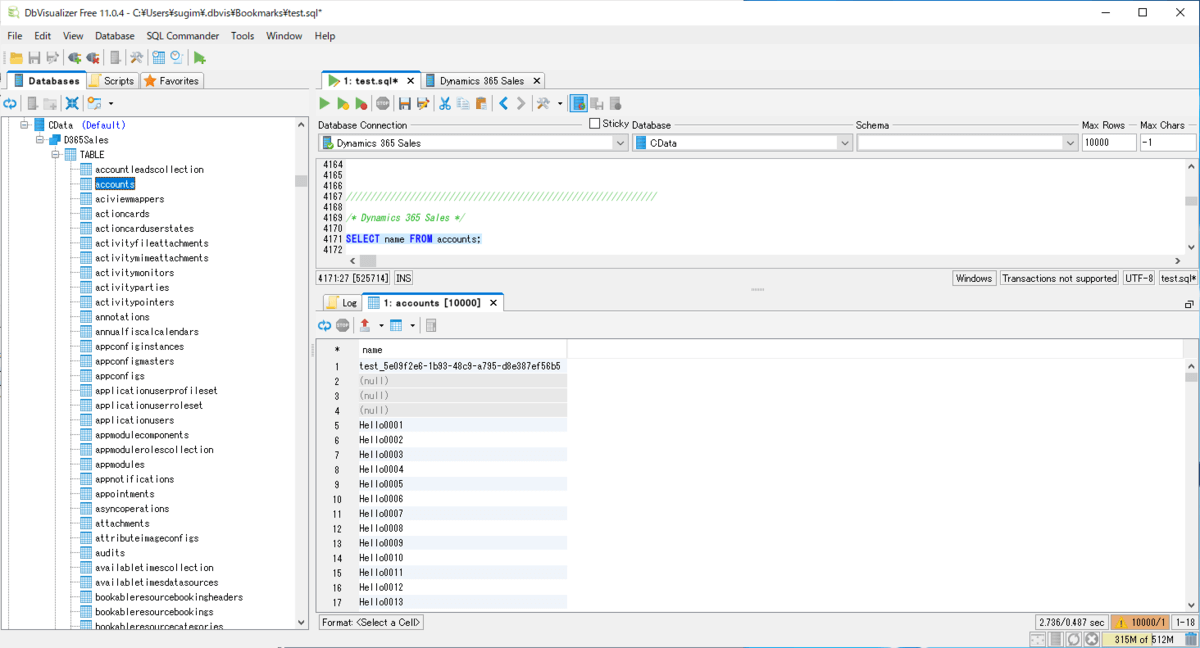This screenshot has width=1200, height=648.
Task: Toggle the highlighted result-layout button in editor toolbar
Action: (x=578, y=104)
